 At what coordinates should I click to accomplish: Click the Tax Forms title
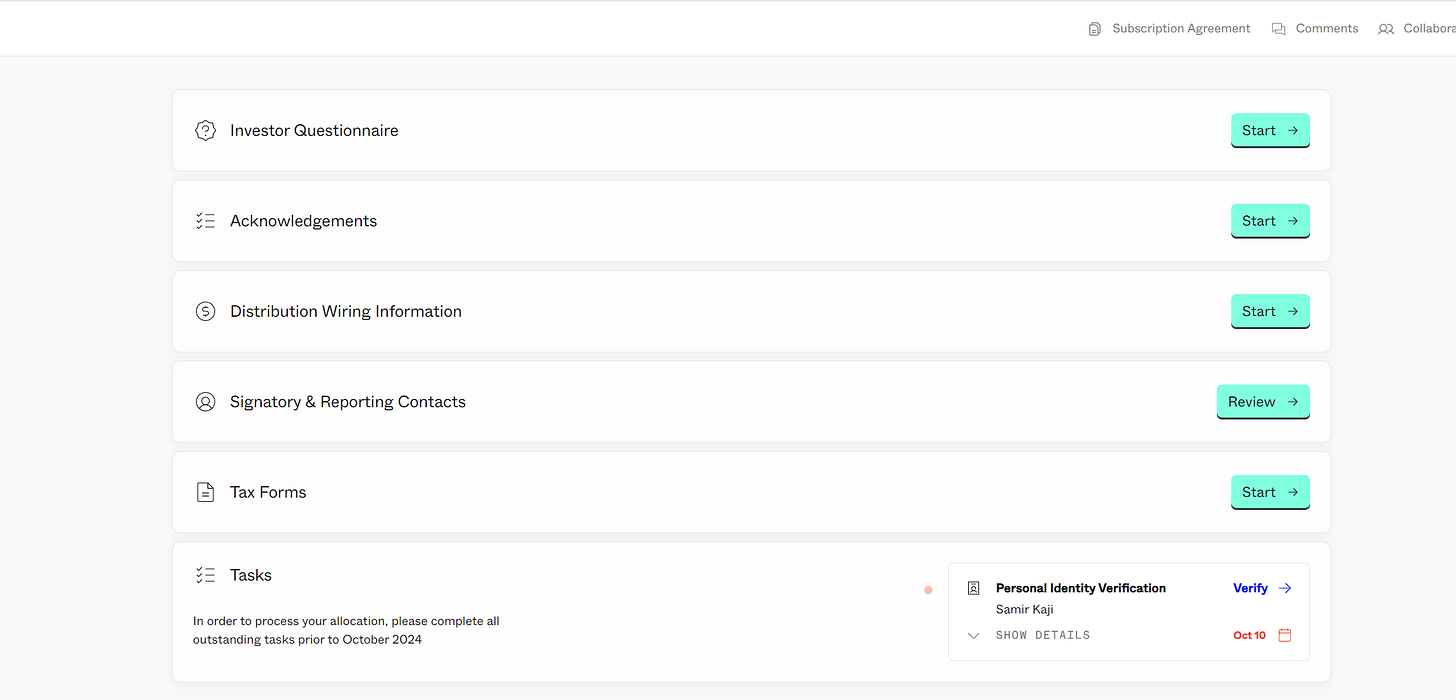[268, 492]
